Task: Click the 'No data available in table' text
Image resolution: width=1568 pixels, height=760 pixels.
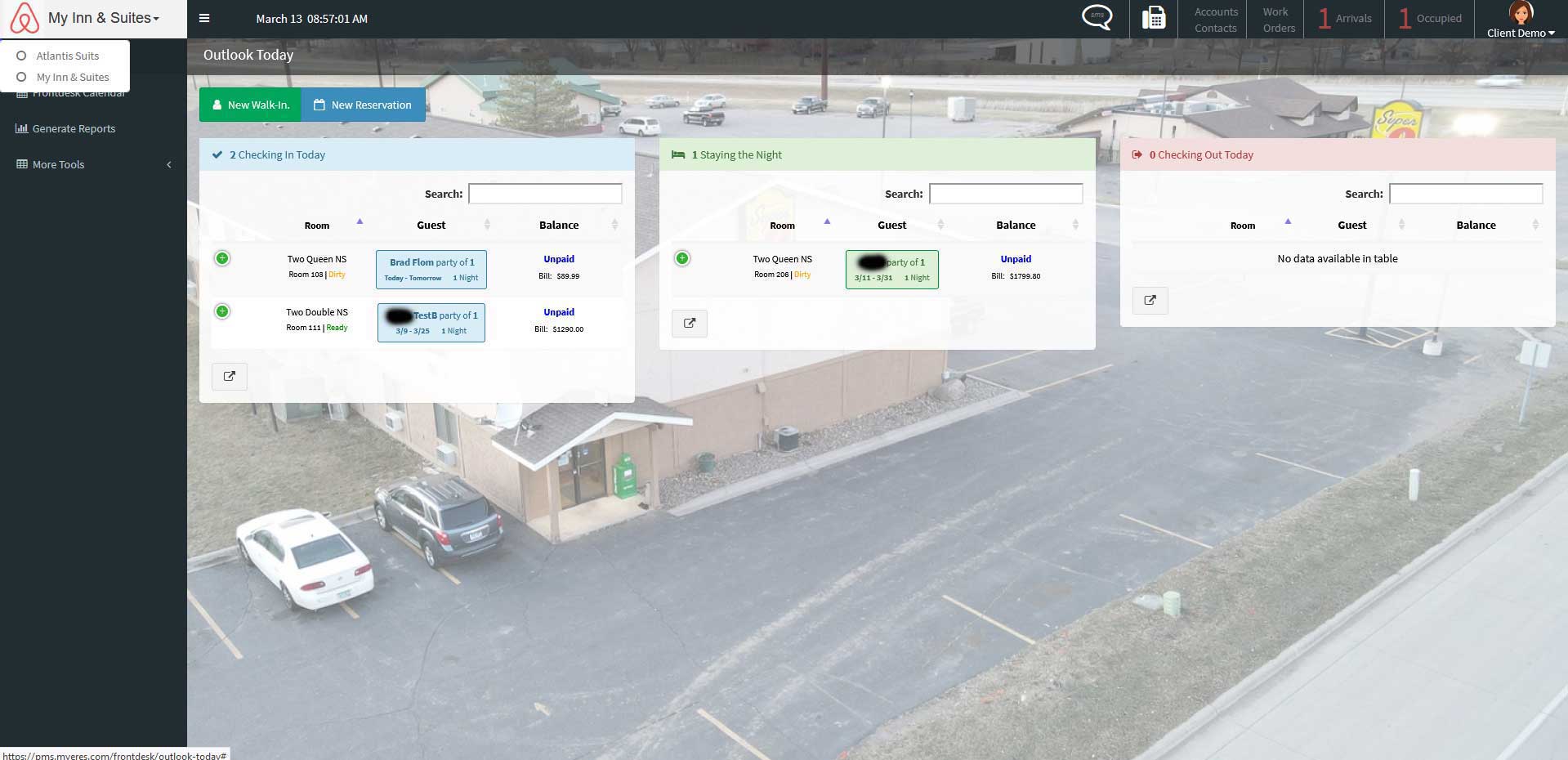Action: (x=1337, y=258)
